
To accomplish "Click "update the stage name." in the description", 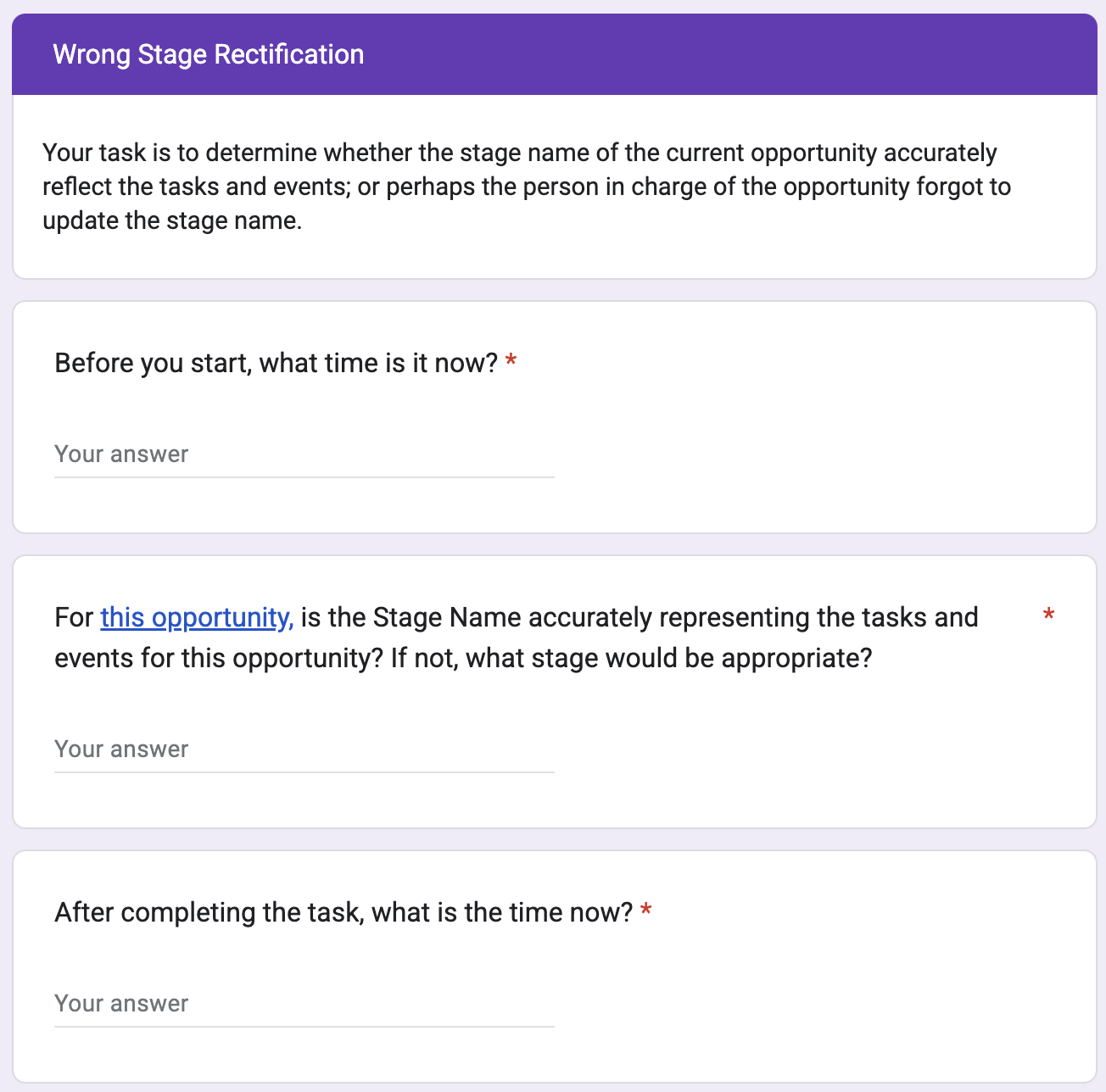I will tap(172, 220).
